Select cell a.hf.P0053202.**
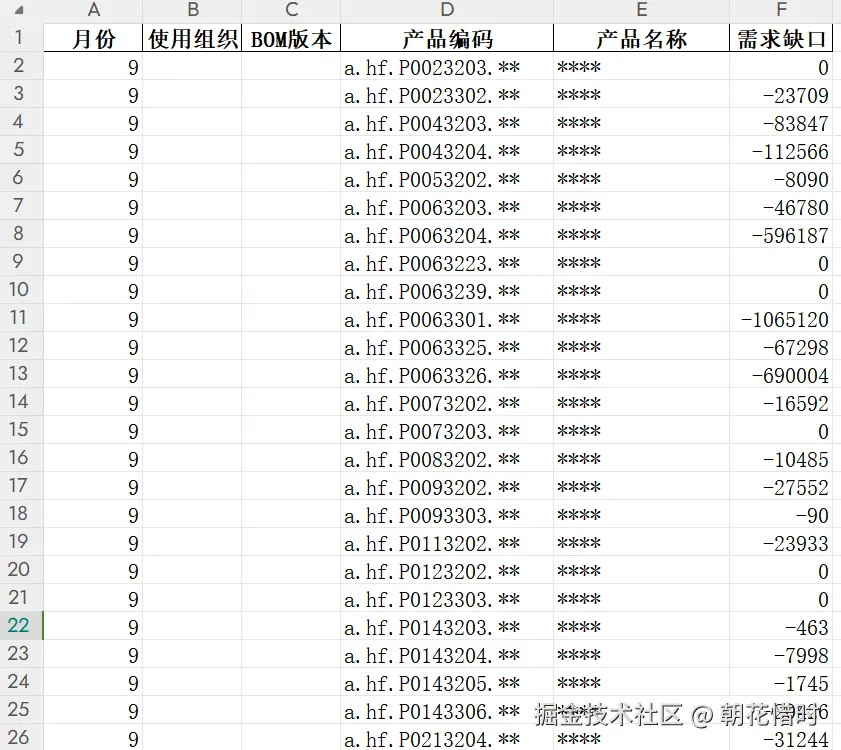This screenshot has width=841, height=750. tap(447, 178)
